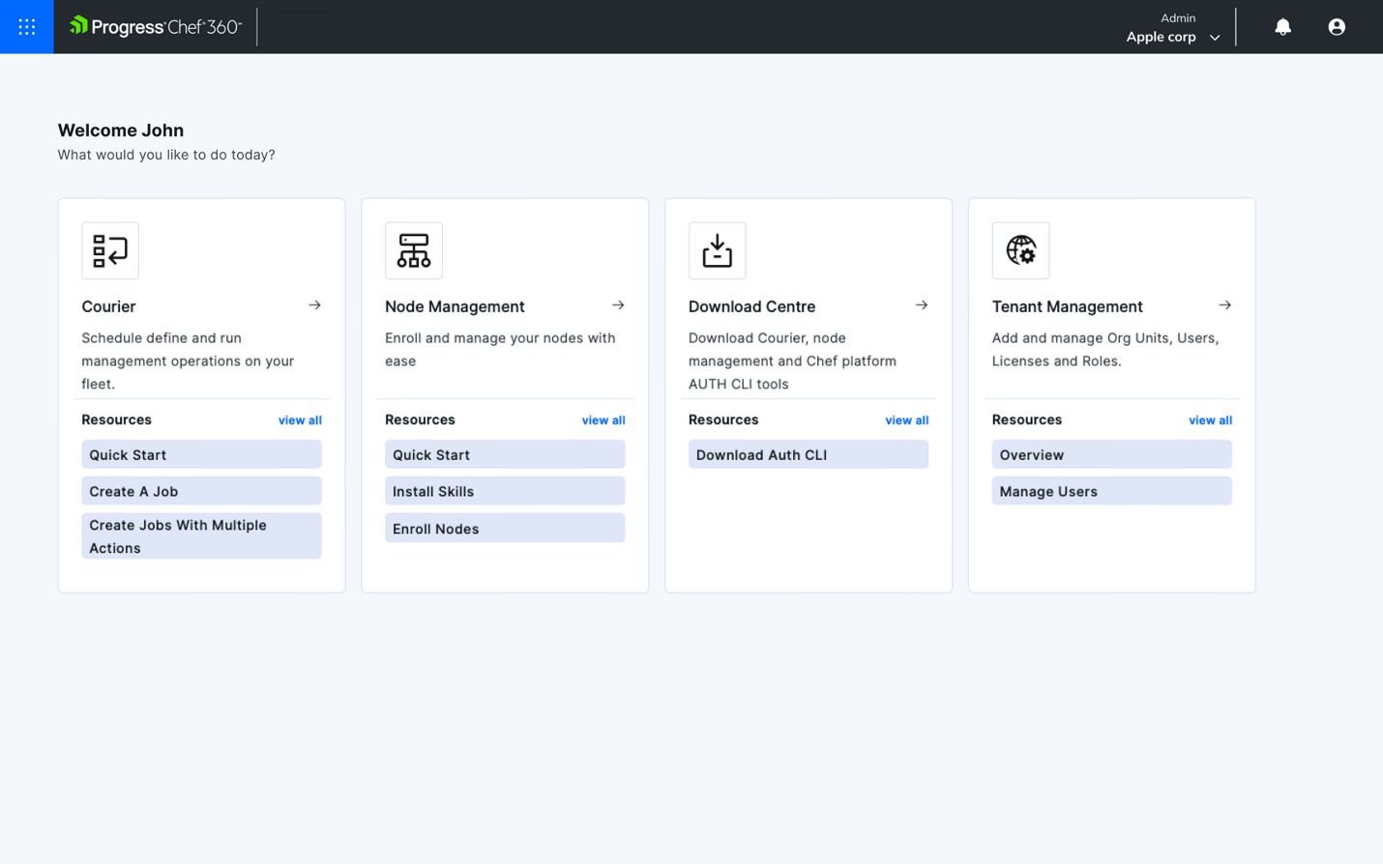Open Manage Users resource
The width and height of the screenshot is (1383, 868).
point(1111,491)
